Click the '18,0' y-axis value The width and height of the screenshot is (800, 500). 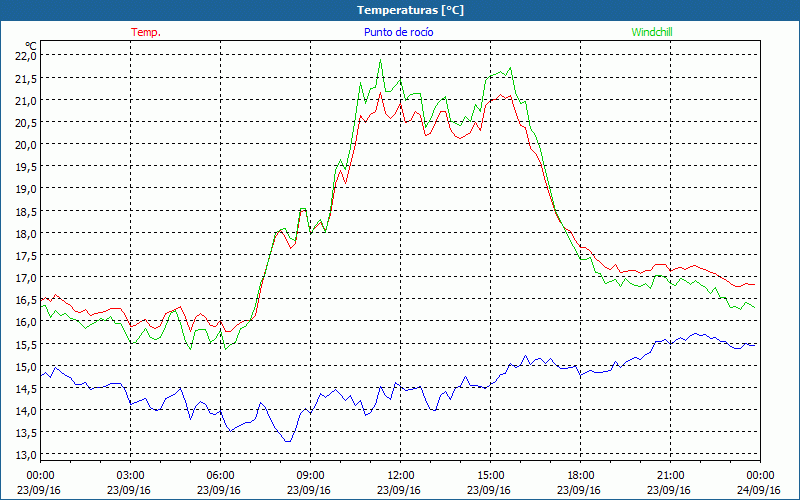pos(26,233)
